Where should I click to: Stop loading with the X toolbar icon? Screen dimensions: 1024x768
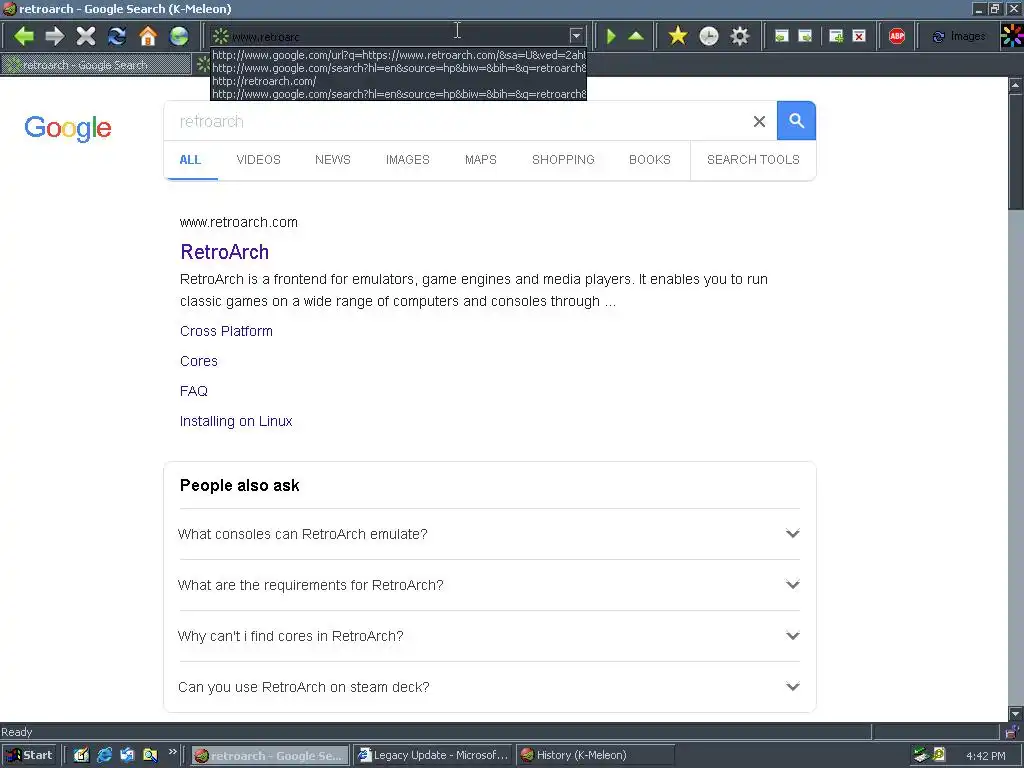click(86, 36)
